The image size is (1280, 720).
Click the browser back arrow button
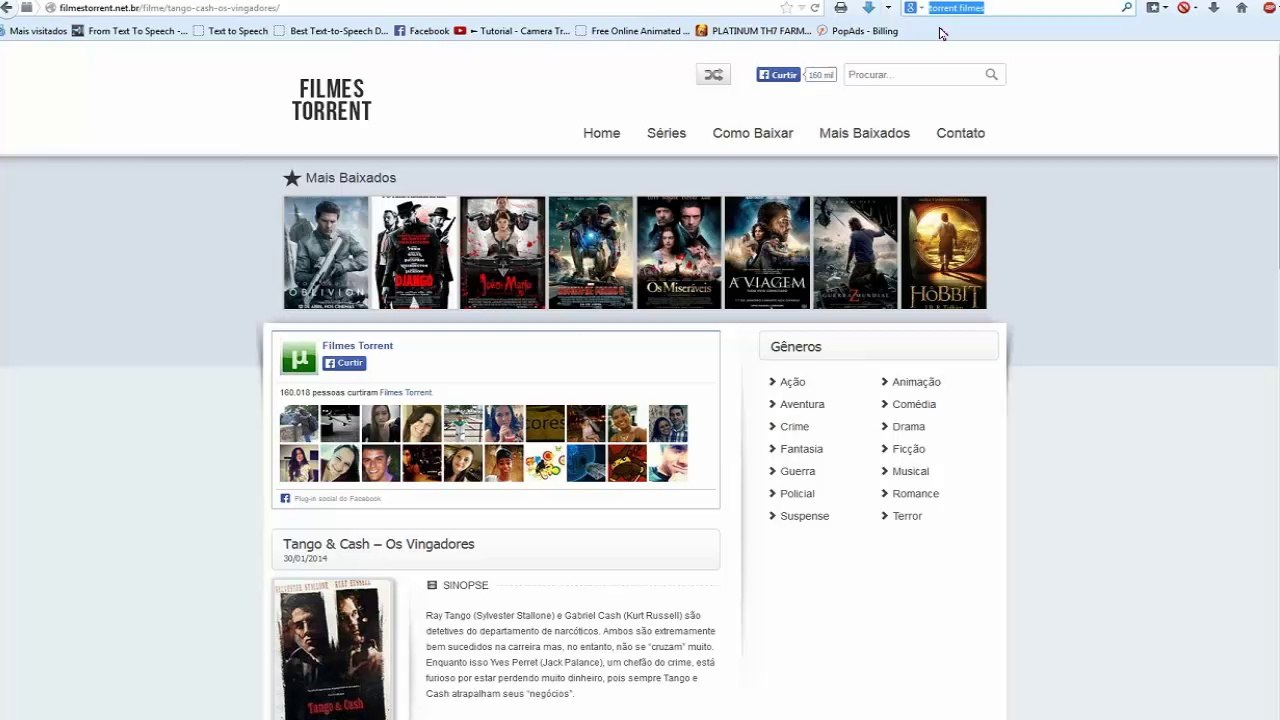(6, 7)
